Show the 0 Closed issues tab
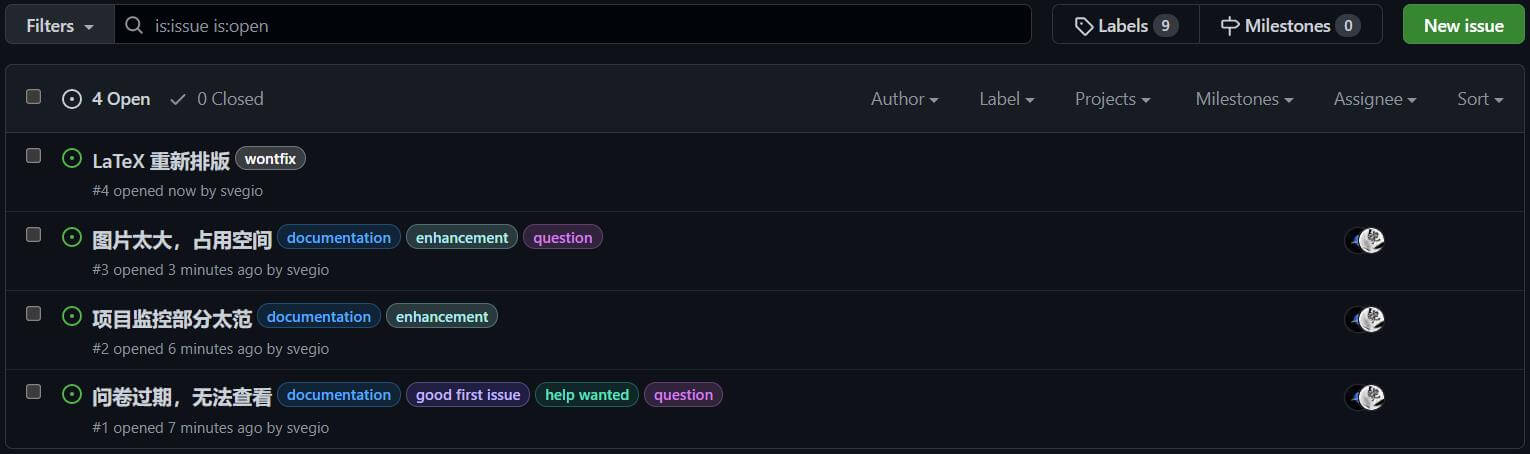The image size is (1530, 454). (217, 99)
